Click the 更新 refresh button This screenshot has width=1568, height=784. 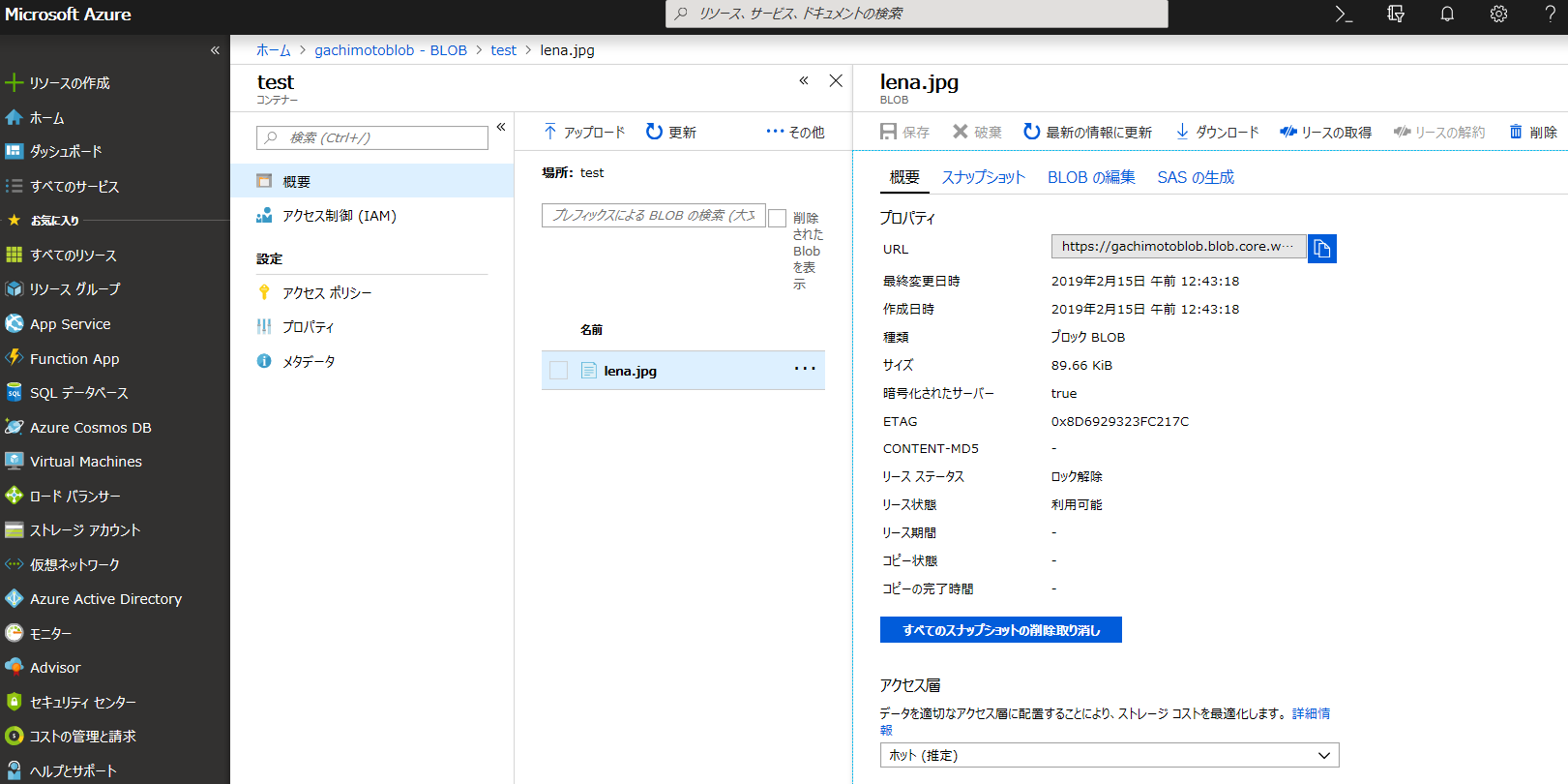pos(670,132)
